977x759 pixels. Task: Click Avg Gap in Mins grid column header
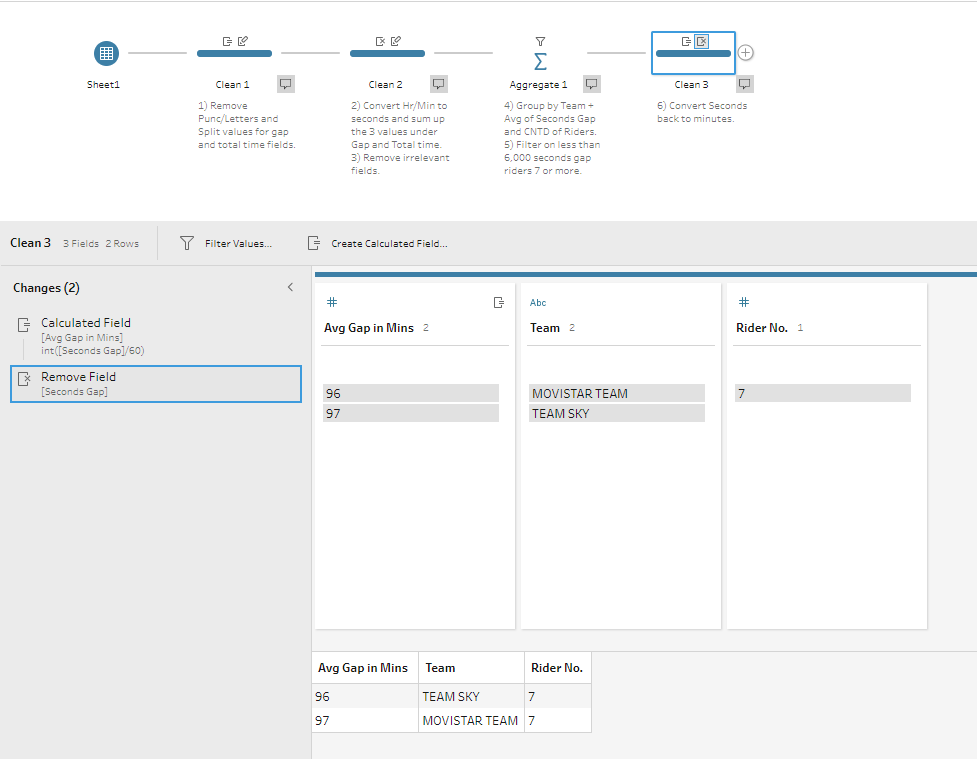pyautogui.click(x=365, y=667)
